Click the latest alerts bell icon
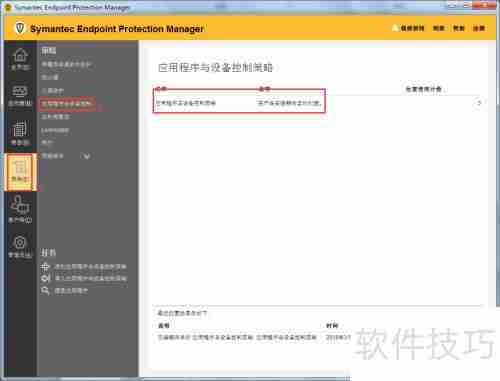 [x=396, y=28]
